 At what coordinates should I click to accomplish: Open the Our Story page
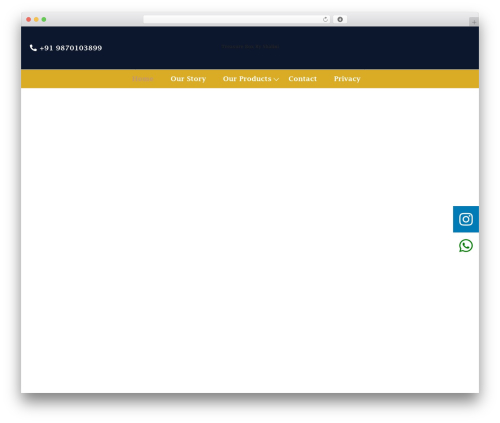(x=188, y=79)
